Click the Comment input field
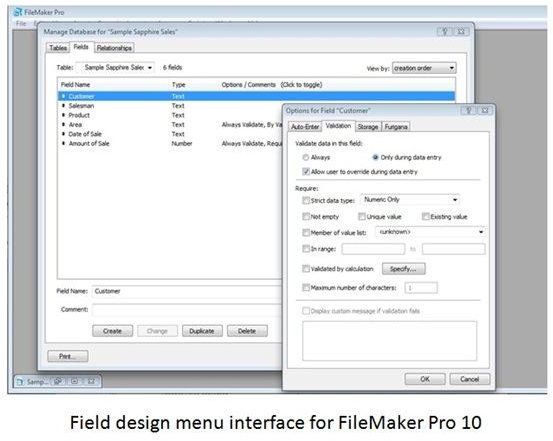This screenshot has height=441, width=553. pyautogui.click(x=187, y=309)
